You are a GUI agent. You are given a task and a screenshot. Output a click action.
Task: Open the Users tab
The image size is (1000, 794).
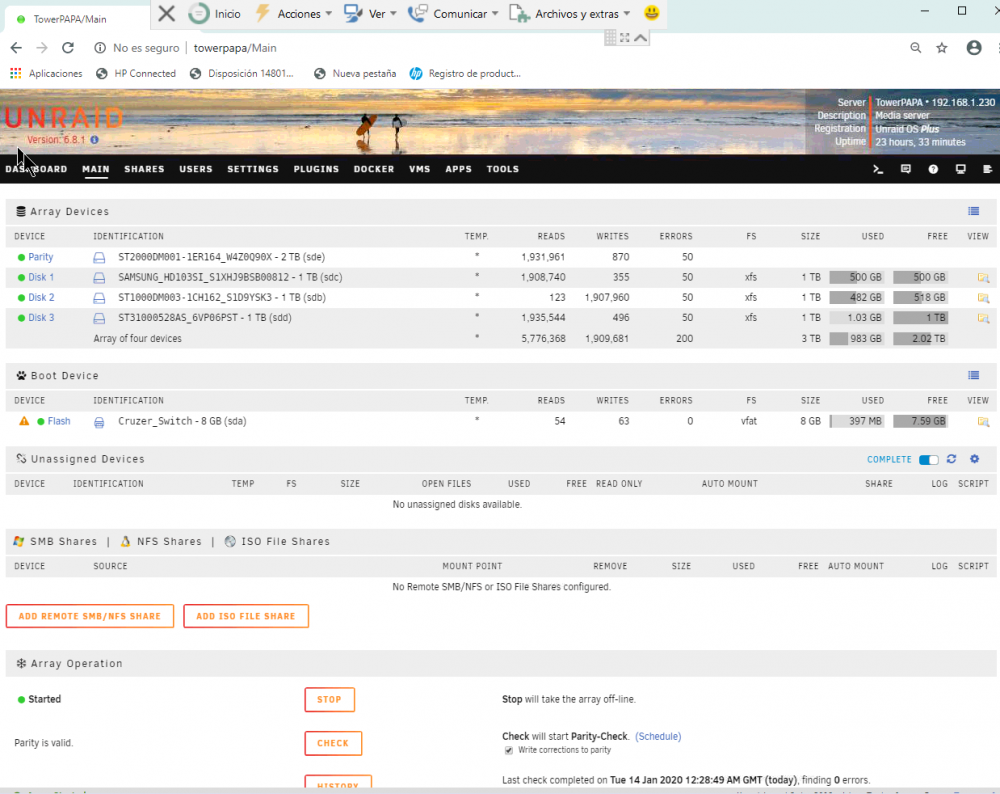(x=196, y=169)
